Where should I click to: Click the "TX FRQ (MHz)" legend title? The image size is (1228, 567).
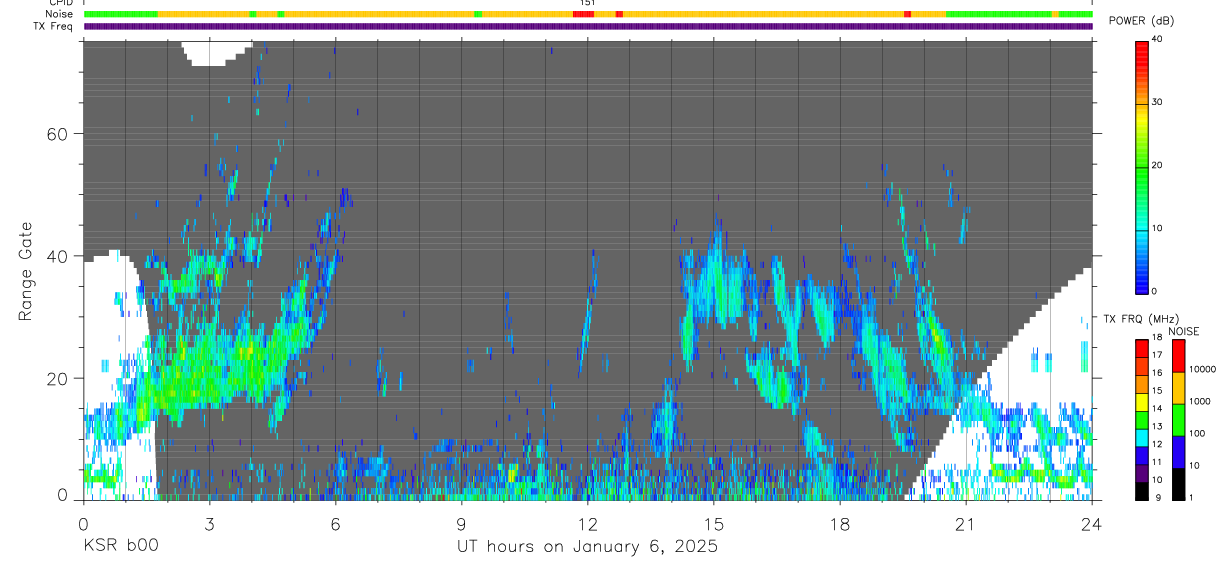1141,319
